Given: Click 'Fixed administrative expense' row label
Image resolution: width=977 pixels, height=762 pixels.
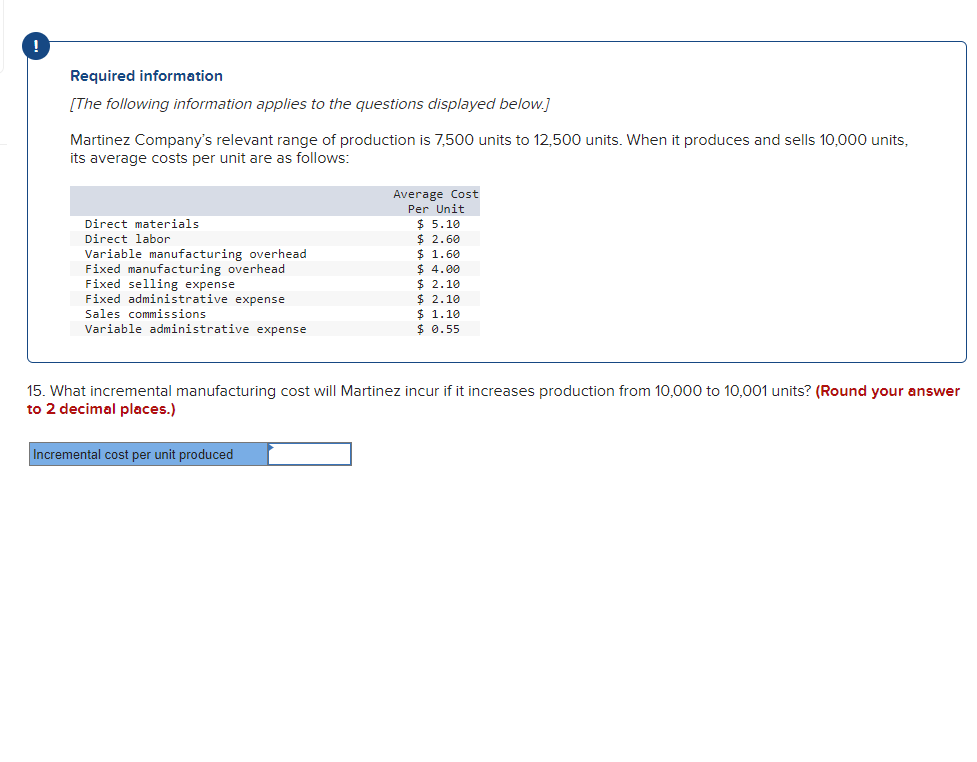Looking at the screenshot, I should (x=185, y=299).
